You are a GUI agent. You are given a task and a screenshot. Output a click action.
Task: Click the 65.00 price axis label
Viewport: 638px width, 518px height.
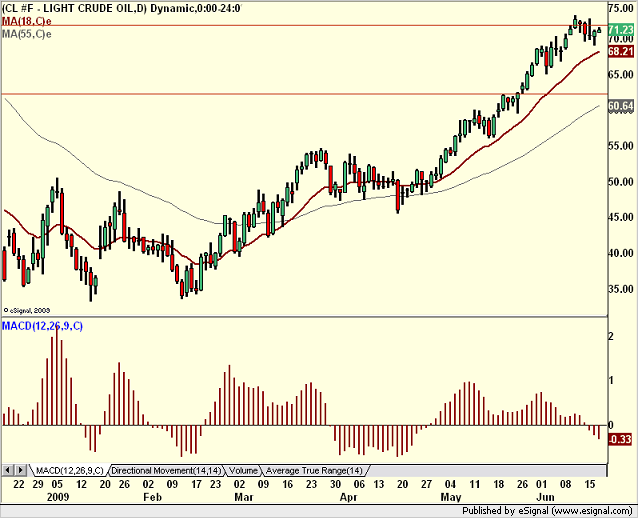[621, 74]
